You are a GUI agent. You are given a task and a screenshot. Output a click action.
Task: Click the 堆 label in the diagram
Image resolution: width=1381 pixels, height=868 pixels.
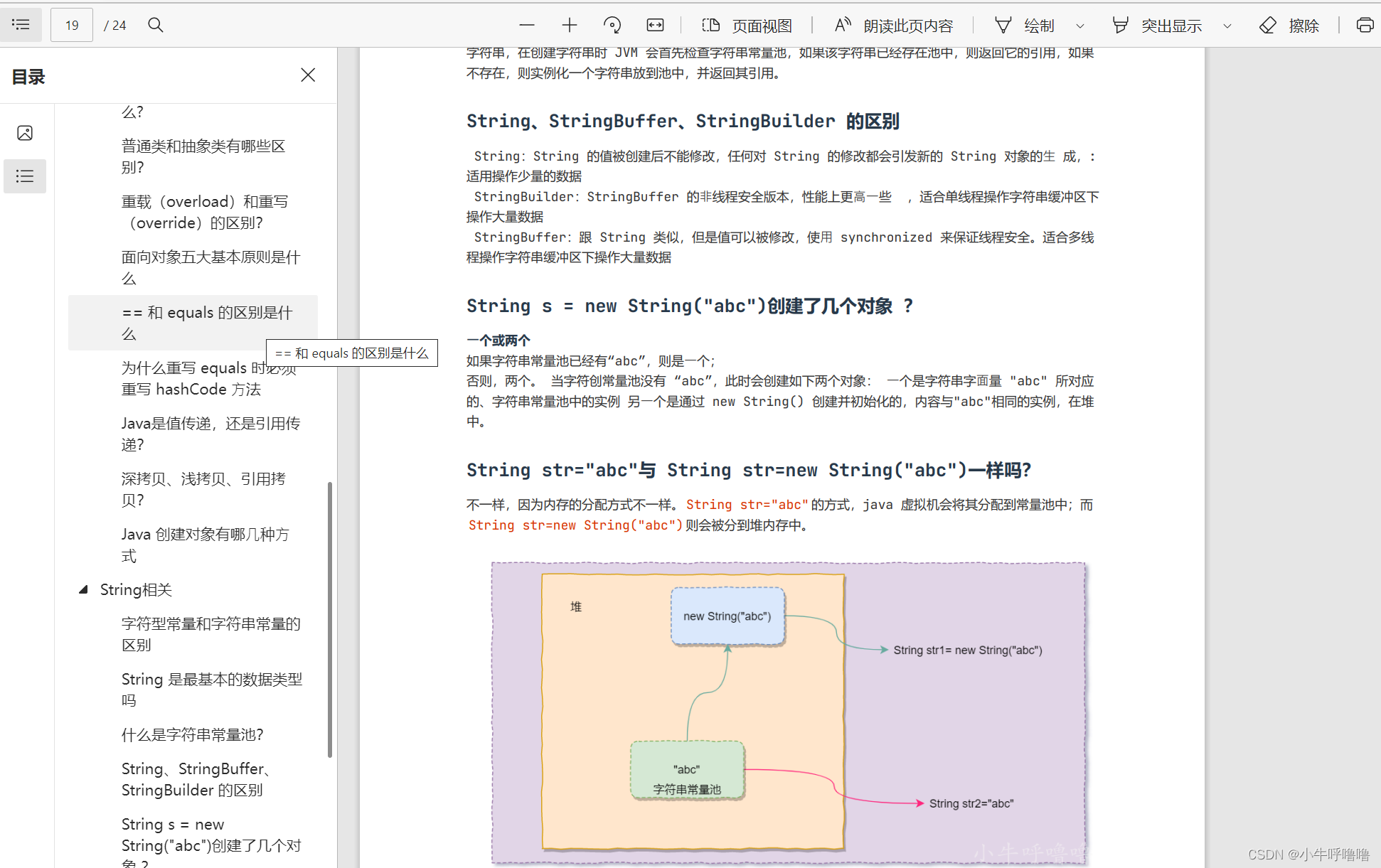[576, 606]
